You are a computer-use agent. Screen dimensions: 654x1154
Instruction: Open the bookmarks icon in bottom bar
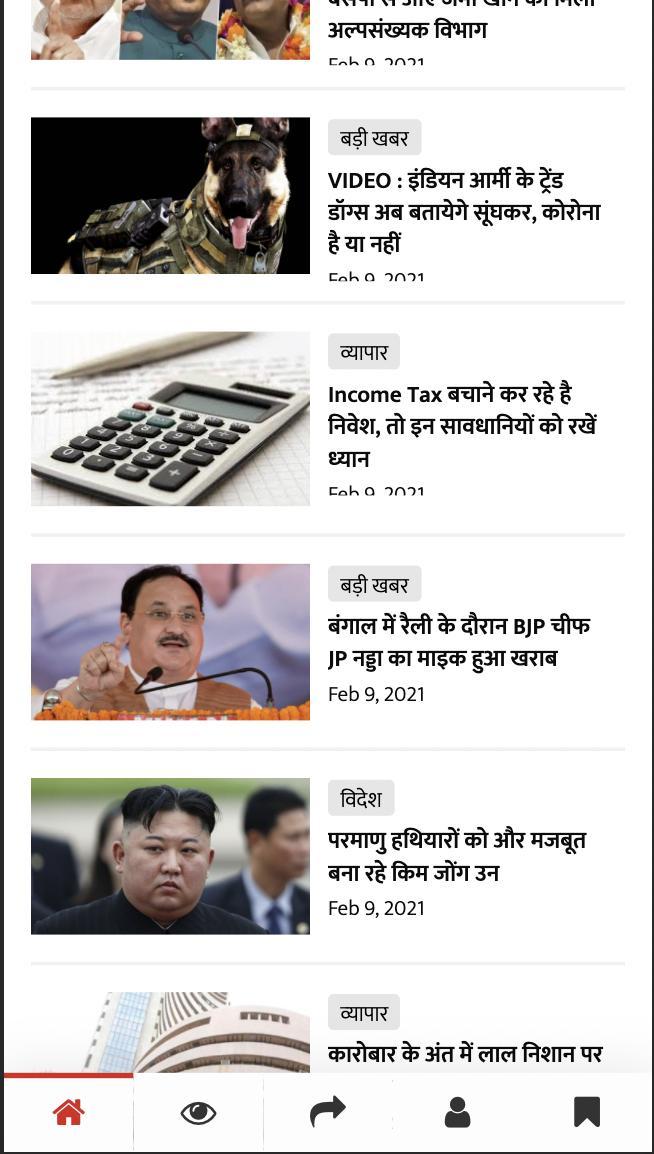tap(587, 1112)
